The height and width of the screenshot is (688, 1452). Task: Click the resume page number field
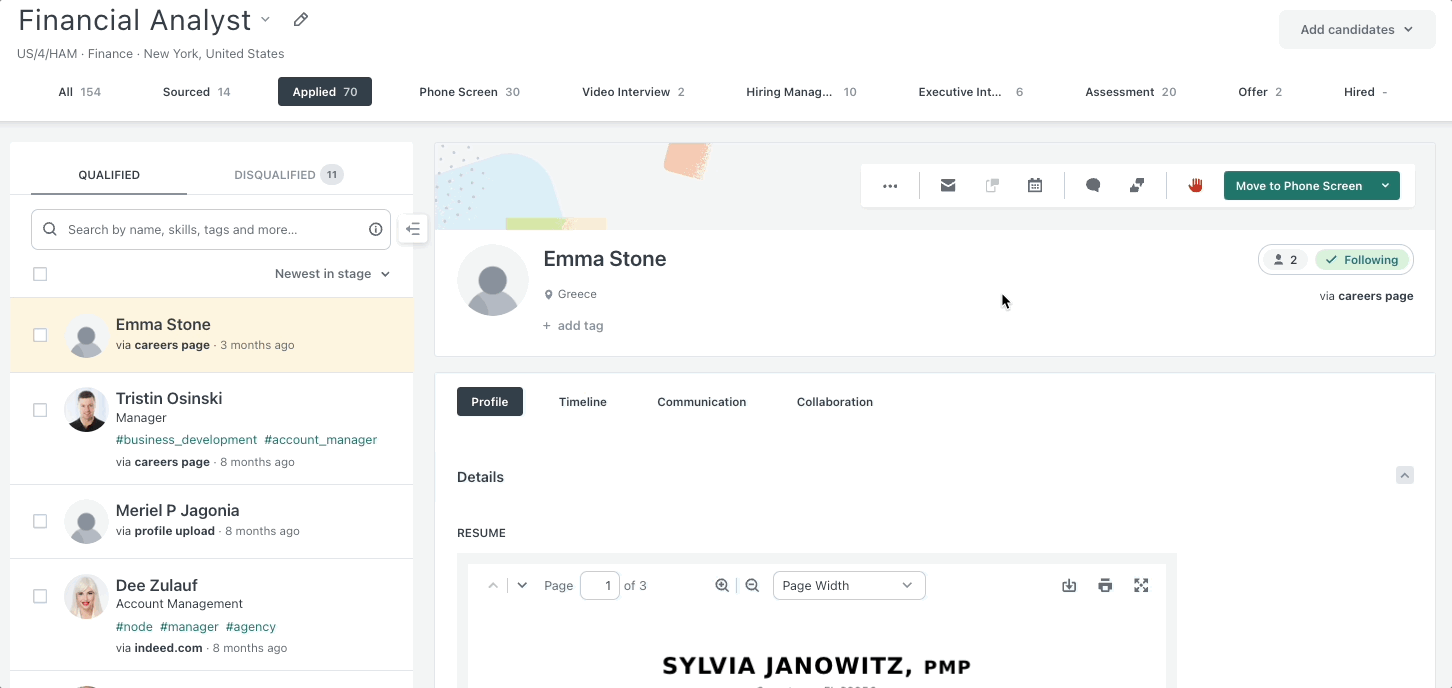(600, 586)
